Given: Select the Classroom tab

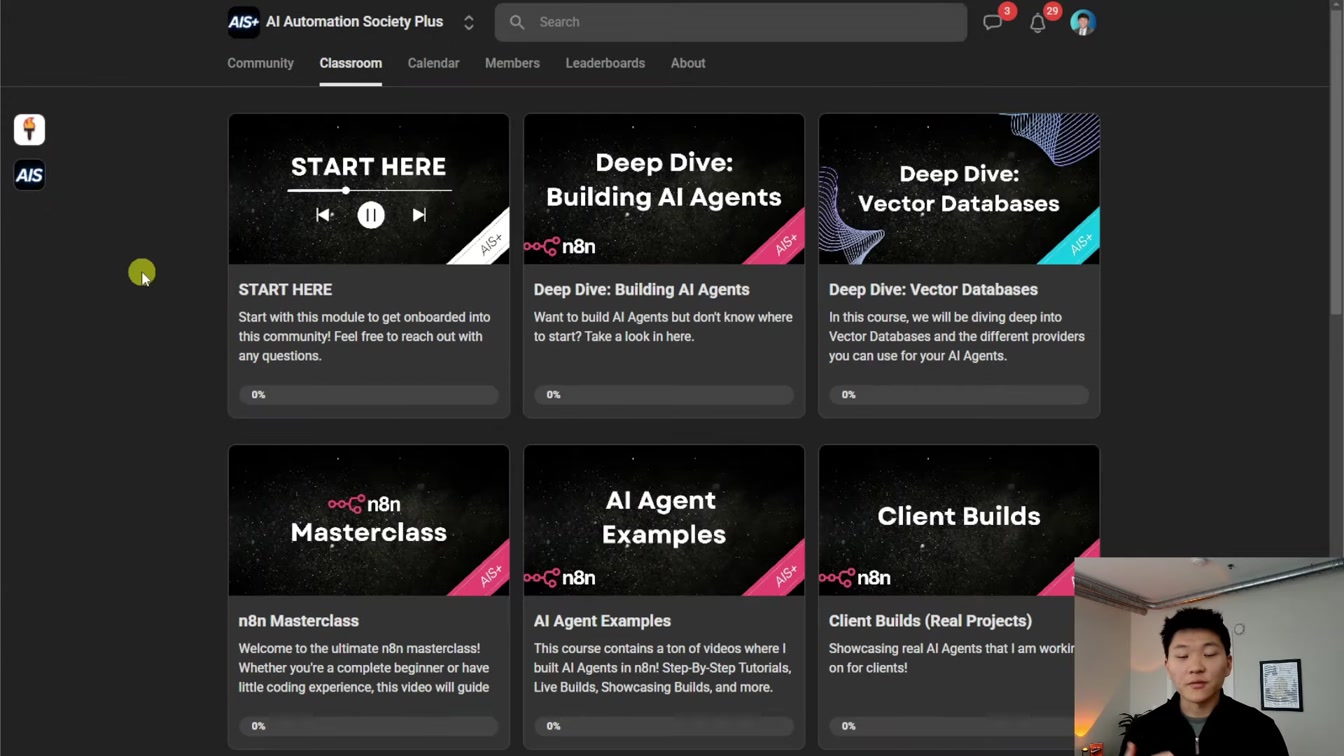Looking at the screenshot, I should pos(351,63).
